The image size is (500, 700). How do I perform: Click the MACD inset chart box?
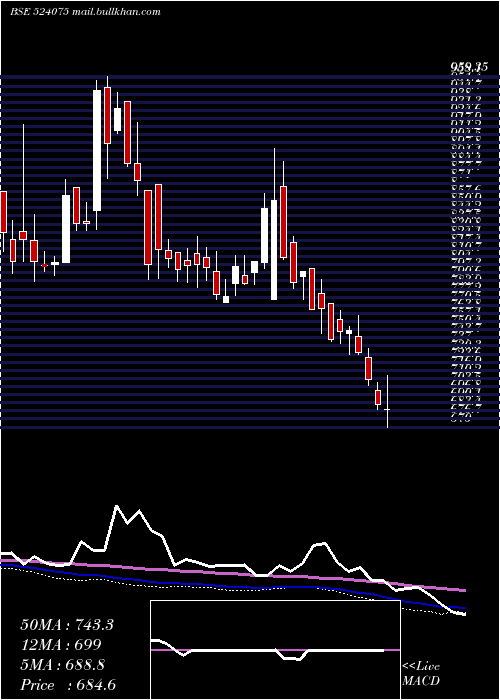point(275,650)
